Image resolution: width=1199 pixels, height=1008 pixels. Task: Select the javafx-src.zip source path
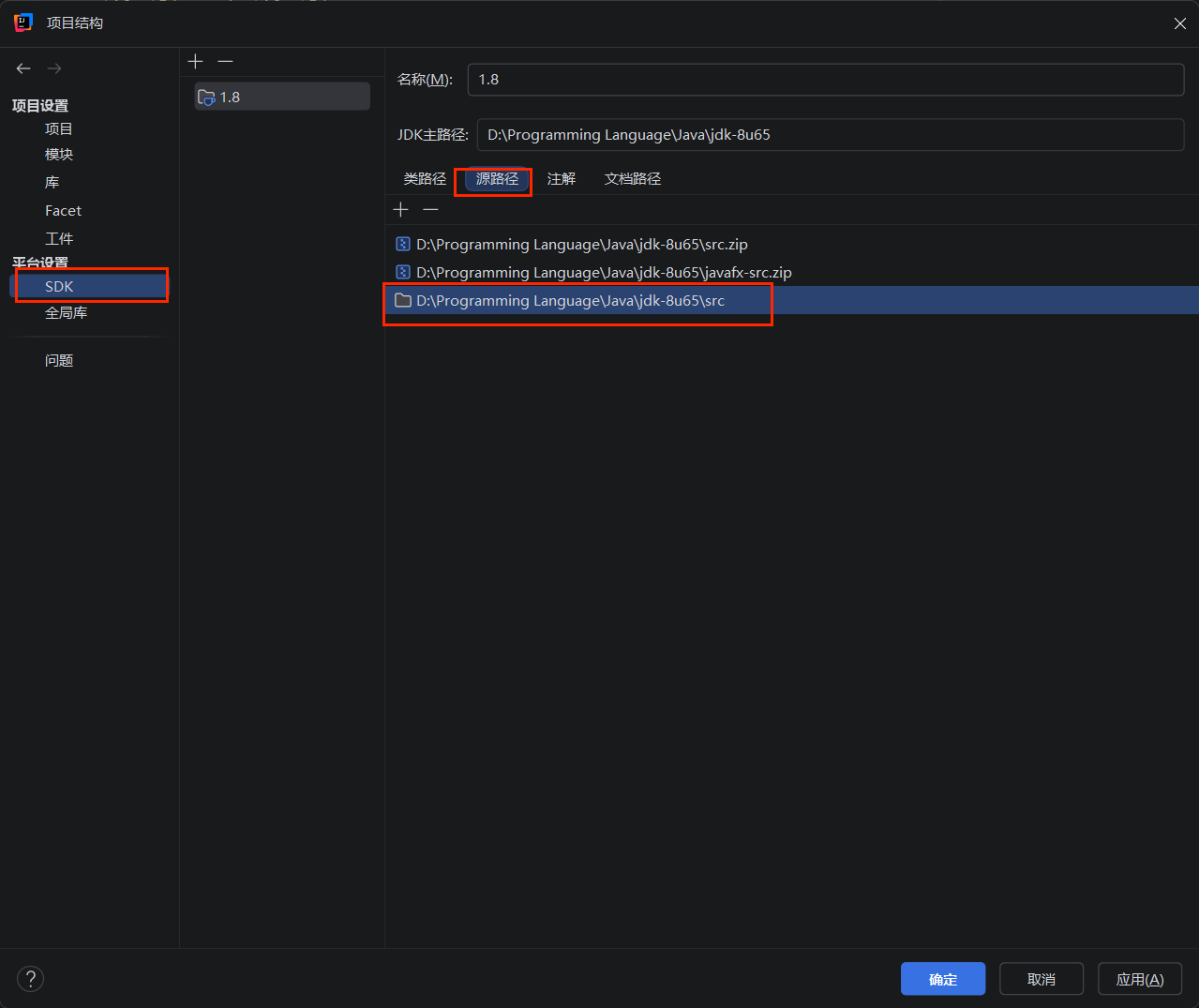tap(792, 272)
